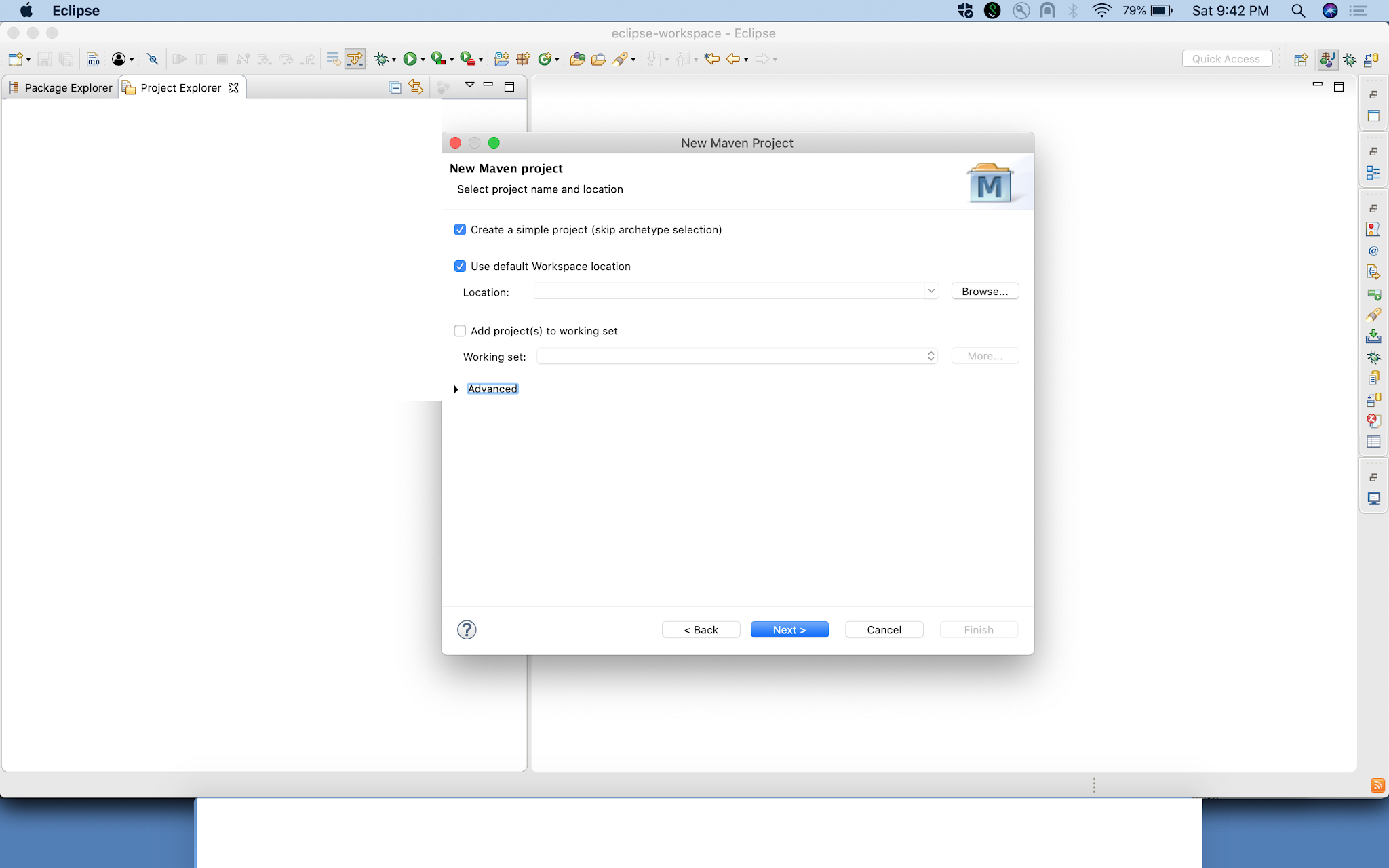Expand the Advanced section
Screen dimensions: 1389x868
click(456, 388)
